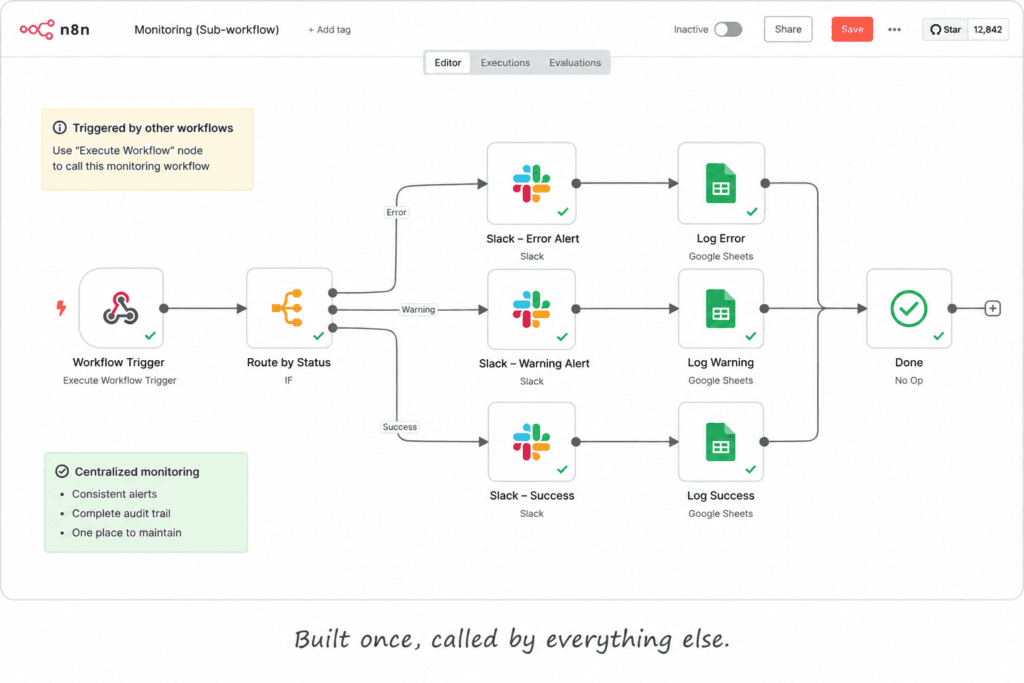Click the + Add tag link
The image size is (1024, 683).
pos(329,30)
